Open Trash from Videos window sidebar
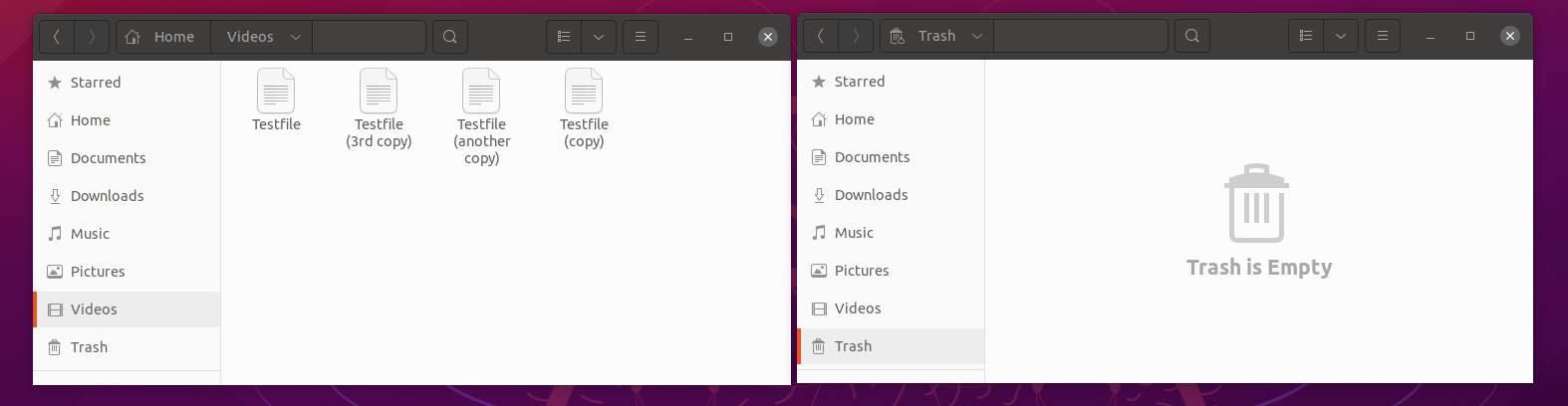1568x406 pixels. click(x=127, y=347)
